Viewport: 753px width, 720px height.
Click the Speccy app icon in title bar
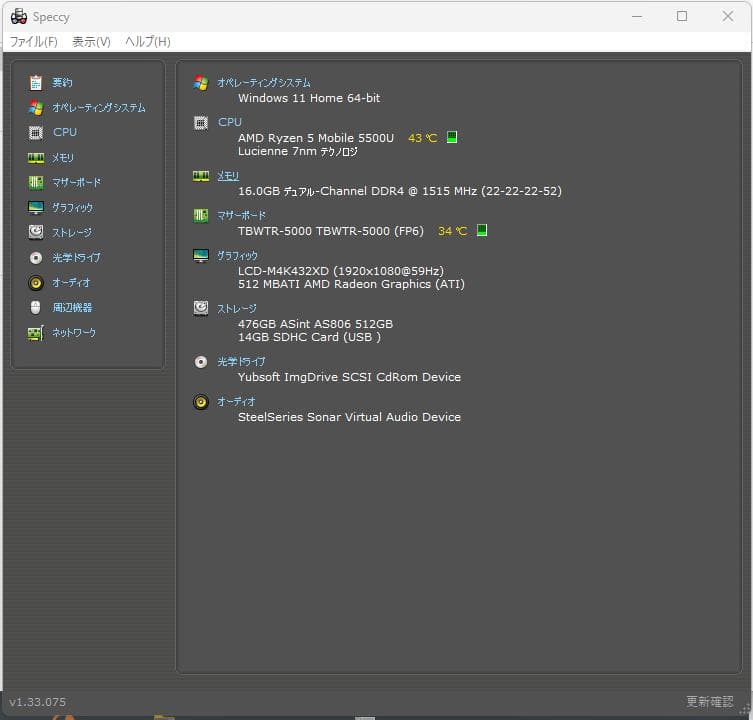pos(19,17)
